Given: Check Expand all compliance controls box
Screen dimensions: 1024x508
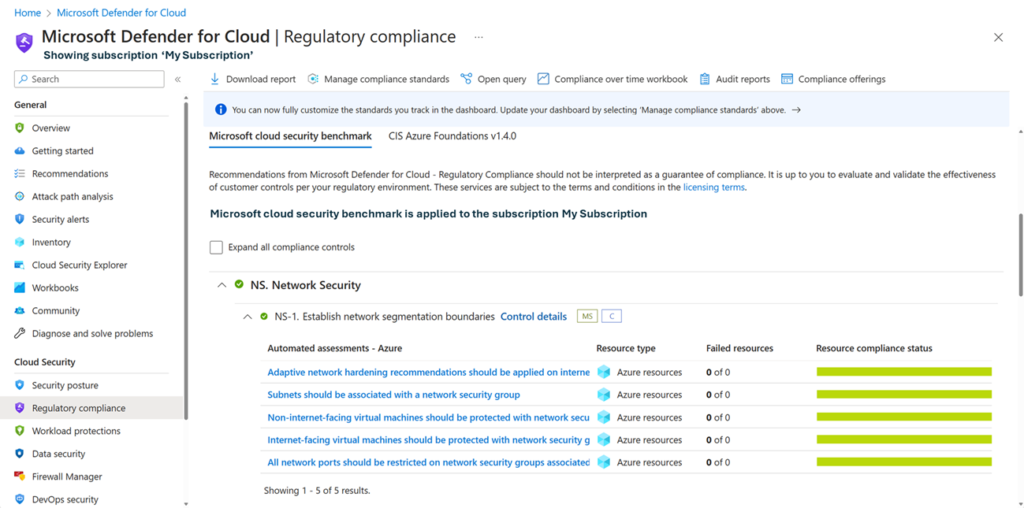Looking at the screenshot, I should pos(216,247).
